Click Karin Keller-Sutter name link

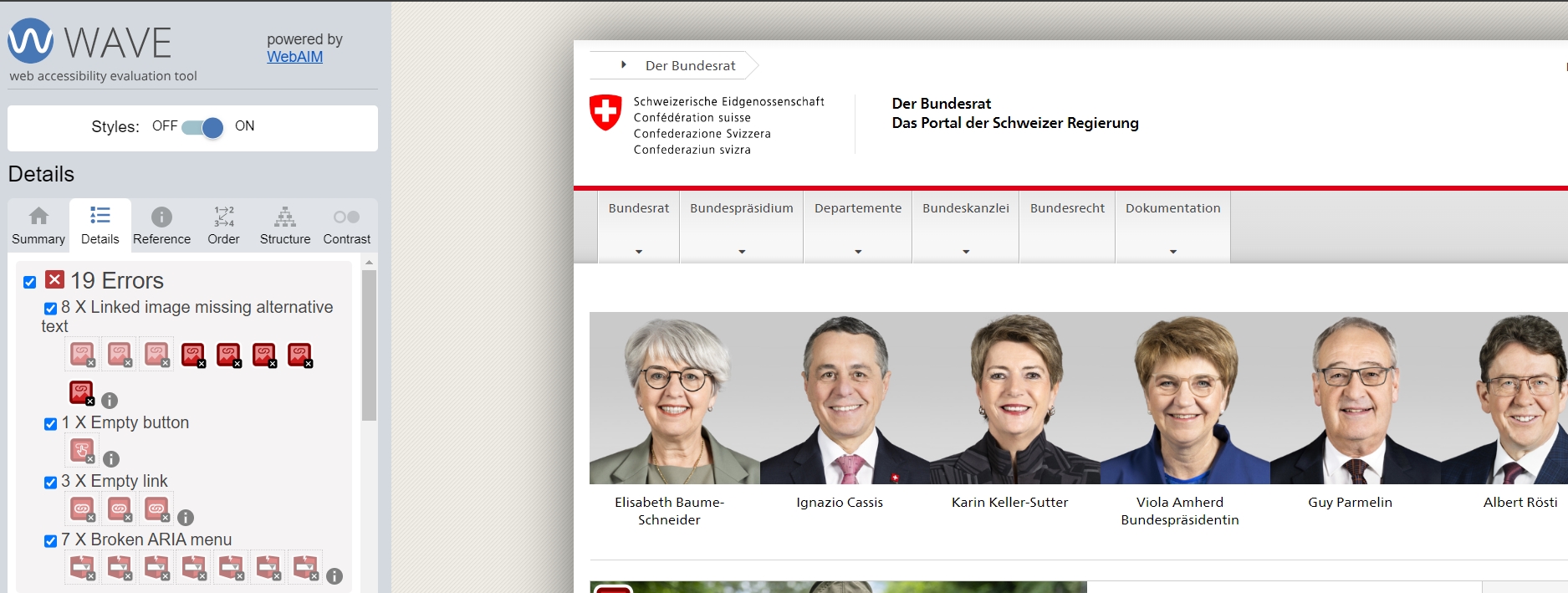(x=1010, y=503)
